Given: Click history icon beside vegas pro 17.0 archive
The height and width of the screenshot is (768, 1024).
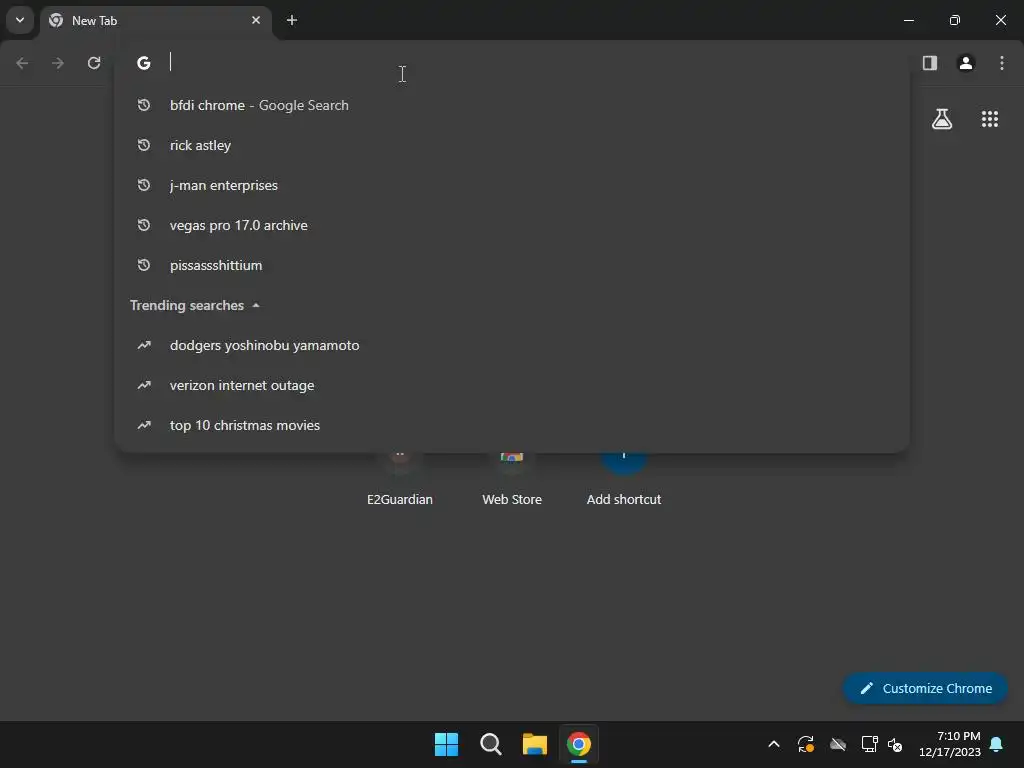Looking at the screenshot, I should (144, 225).
